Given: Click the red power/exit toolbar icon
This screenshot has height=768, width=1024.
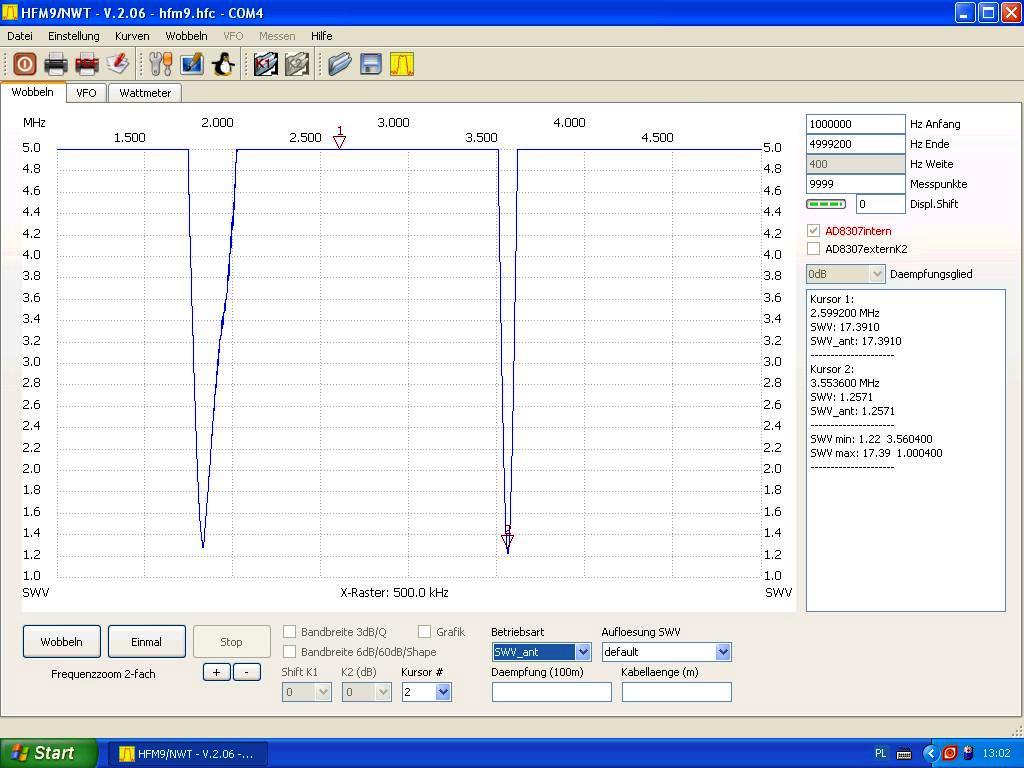Looking at the screenshot, I should (x=25, y=65).
